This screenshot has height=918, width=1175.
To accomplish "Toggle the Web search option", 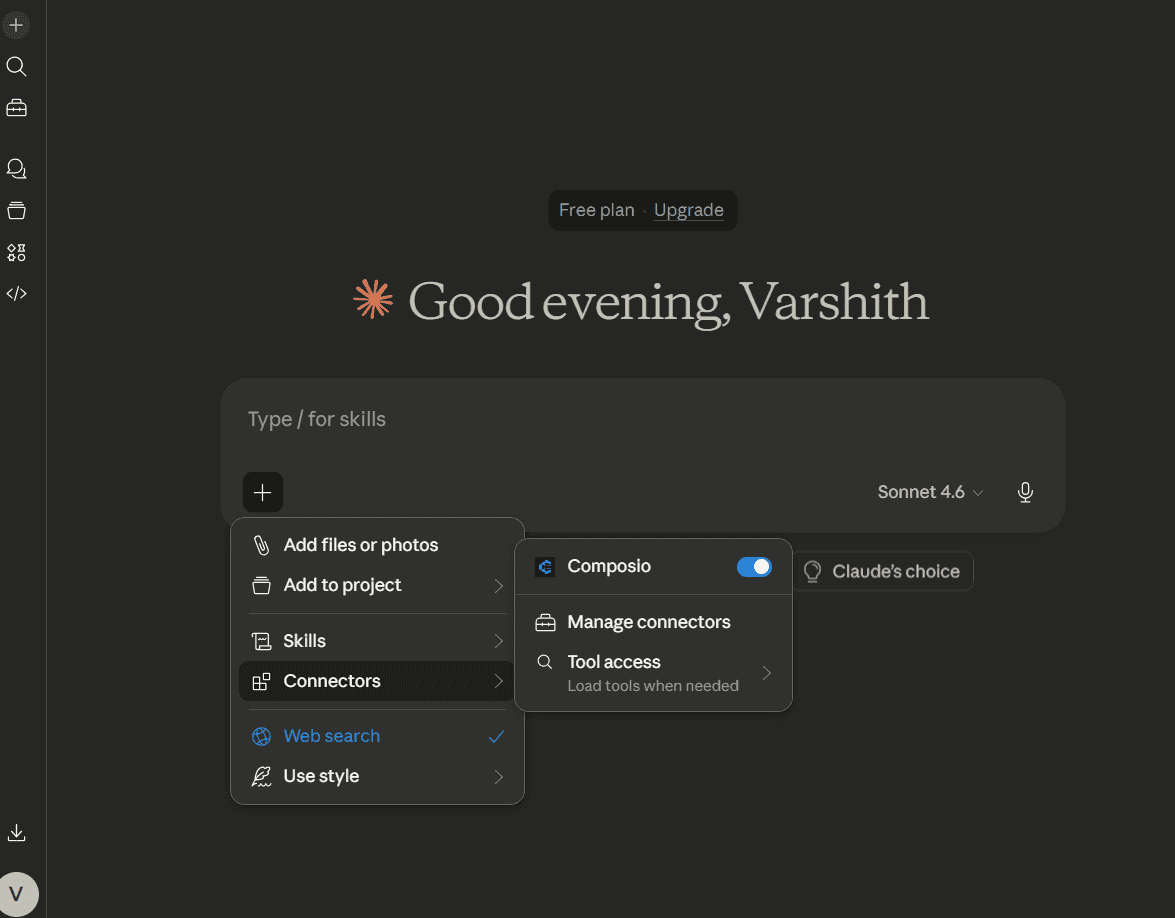I will (377, 736).
